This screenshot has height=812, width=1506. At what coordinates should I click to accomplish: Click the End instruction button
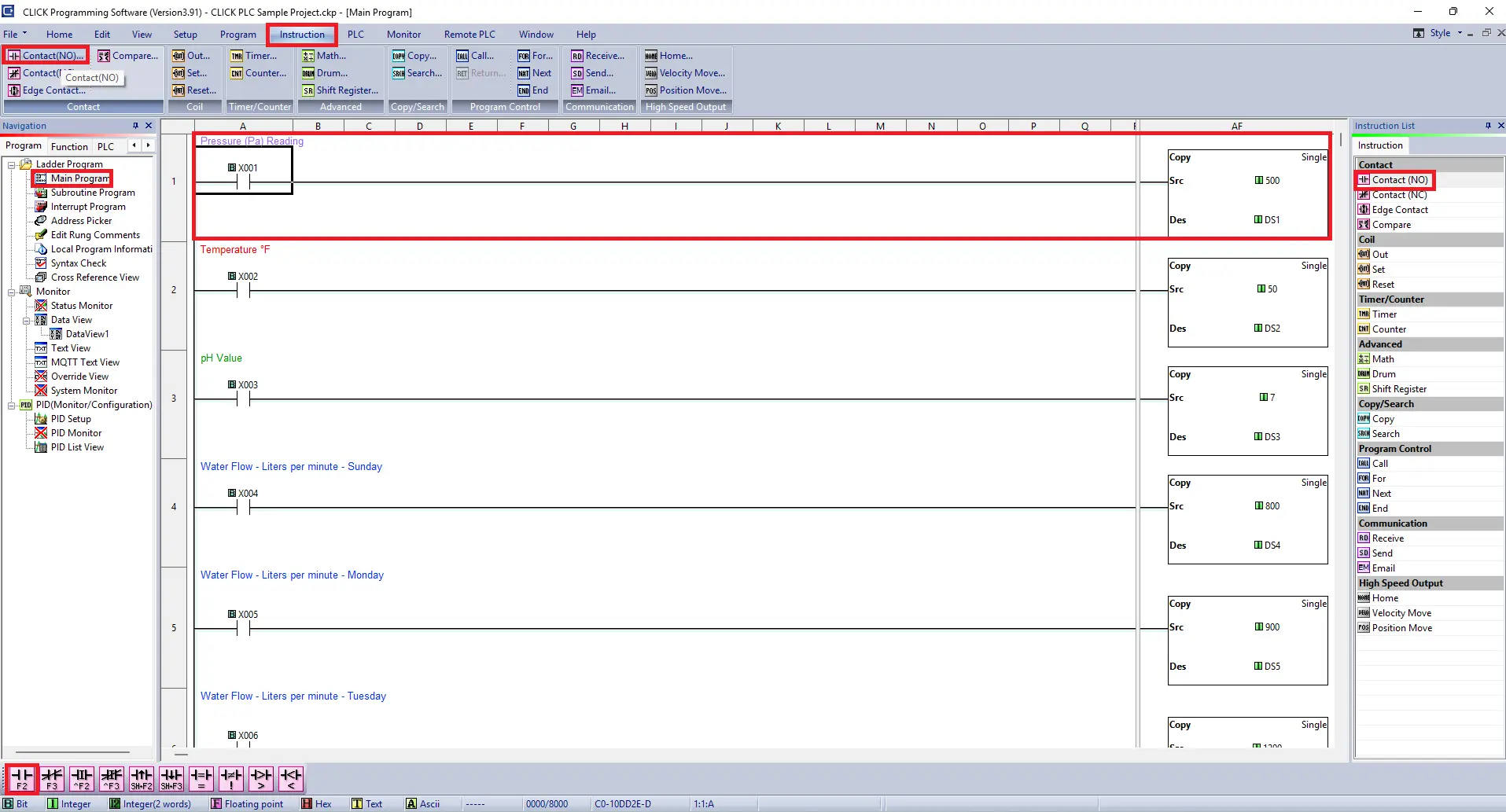coord(535,90)
